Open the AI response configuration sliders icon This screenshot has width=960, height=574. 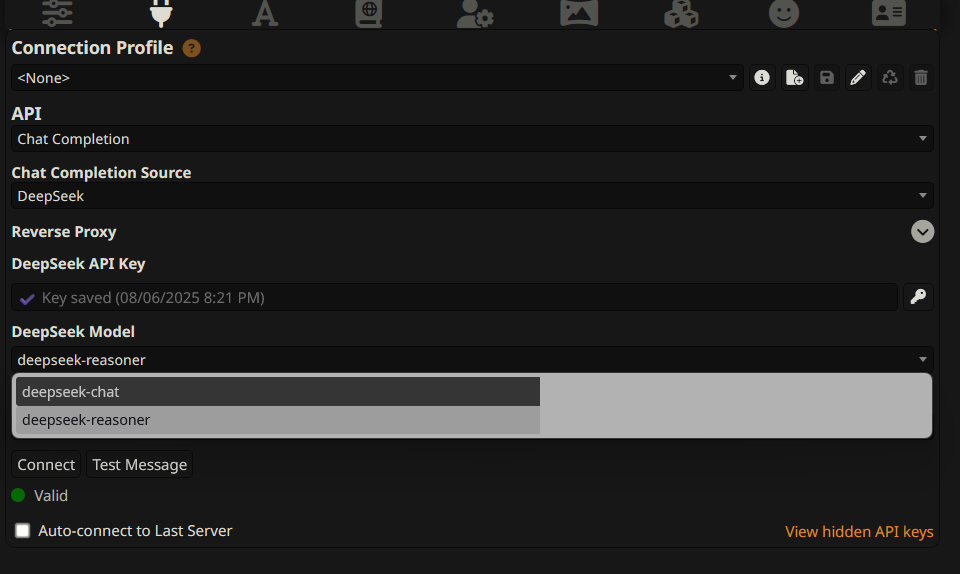click(x=57, y=13)
